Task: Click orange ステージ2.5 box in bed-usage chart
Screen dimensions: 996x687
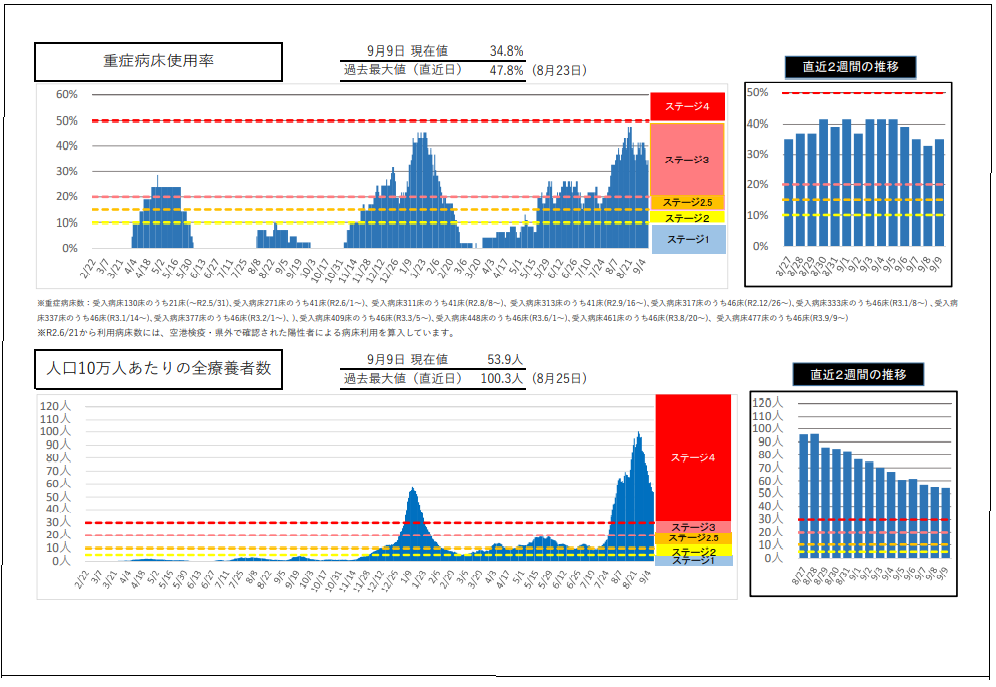Action: [686, 203]
